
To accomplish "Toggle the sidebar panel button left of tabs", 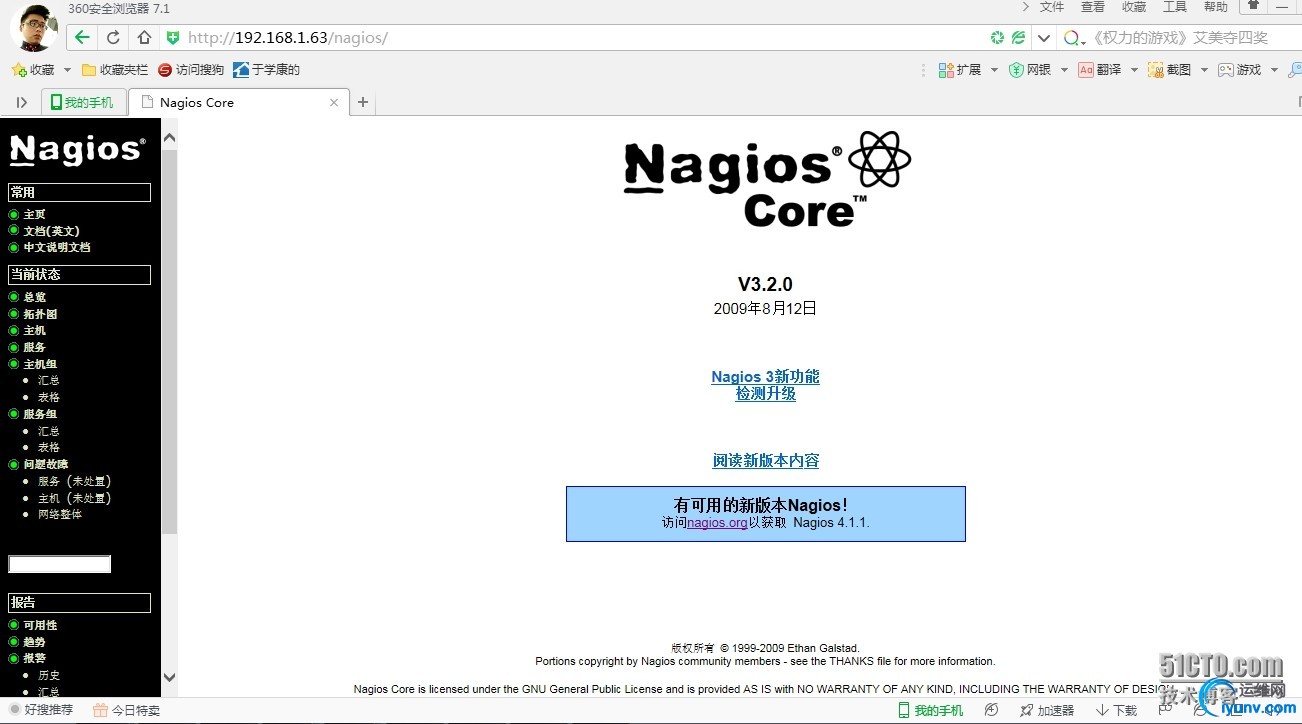I will point(22,102).
